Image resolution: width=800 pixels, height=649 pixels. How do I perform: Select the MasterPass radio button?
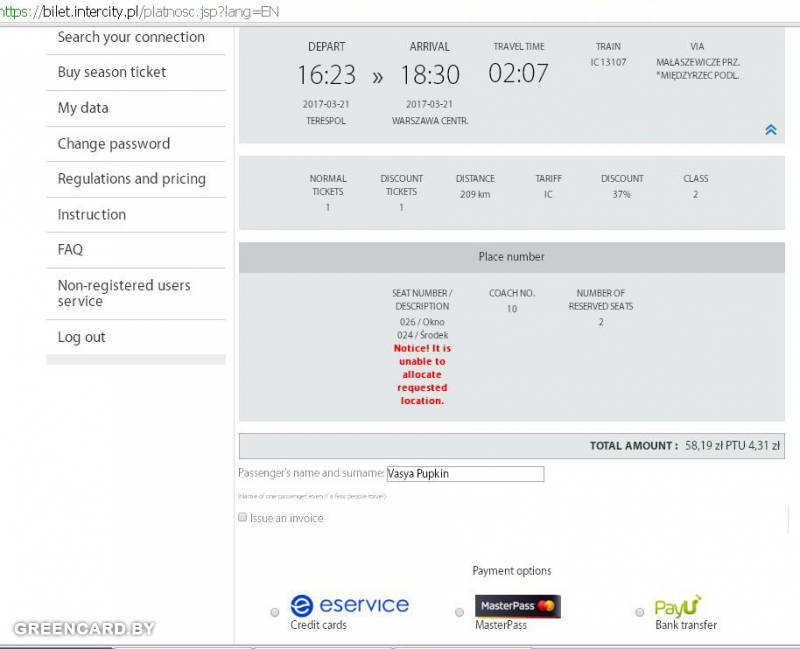pos(460,612)
